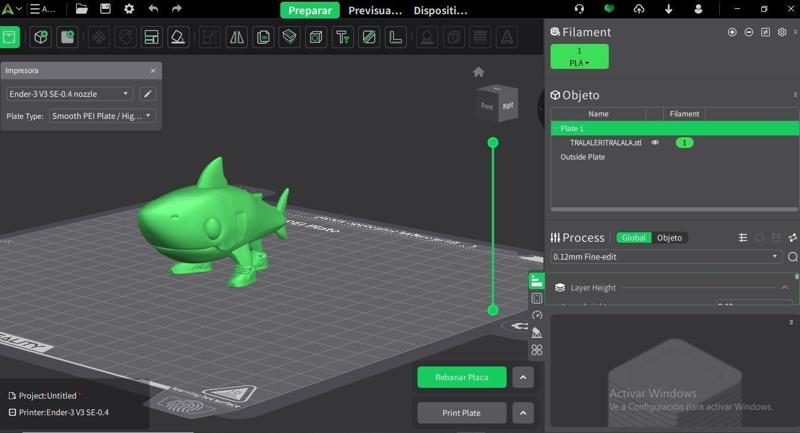This screenshot has width=800, height=433.
Task: Switch the Process scope to Global
Action: (x=633, y=238)
